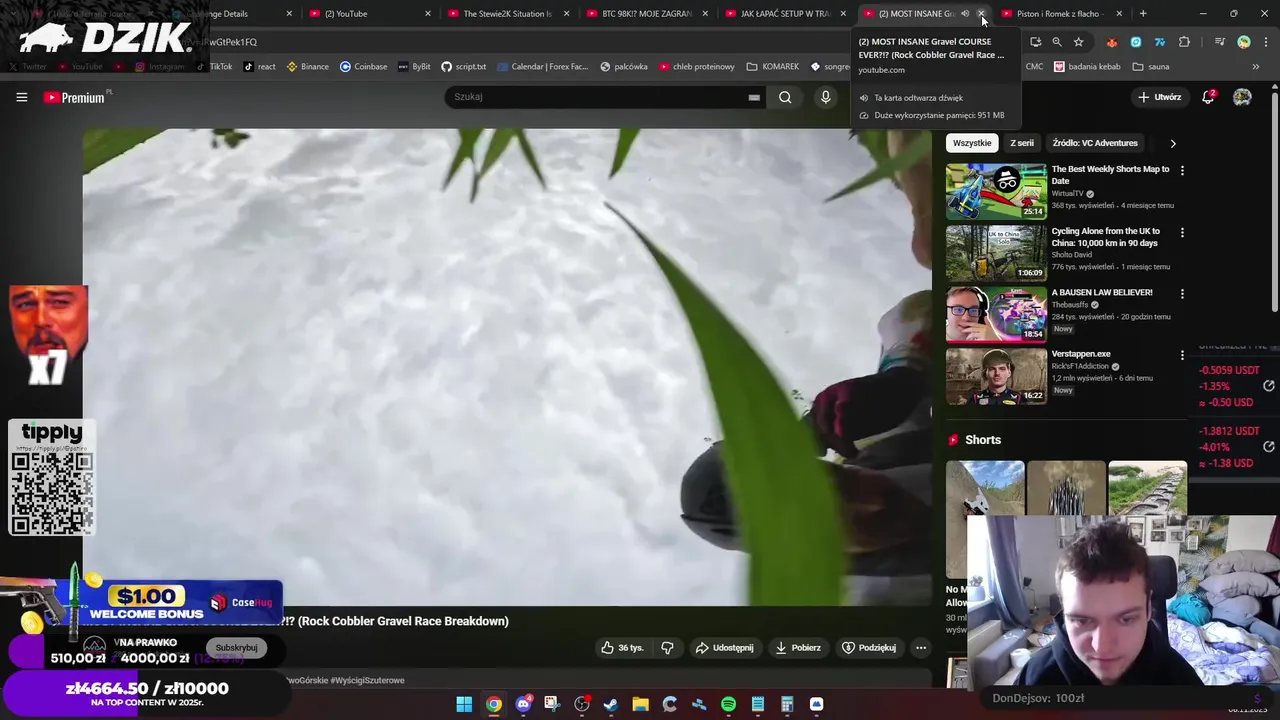The height and width of the screenshot is (720, 1280).
Task: Open options for The Best Weekly Shorts Map
Action: 1182,171
